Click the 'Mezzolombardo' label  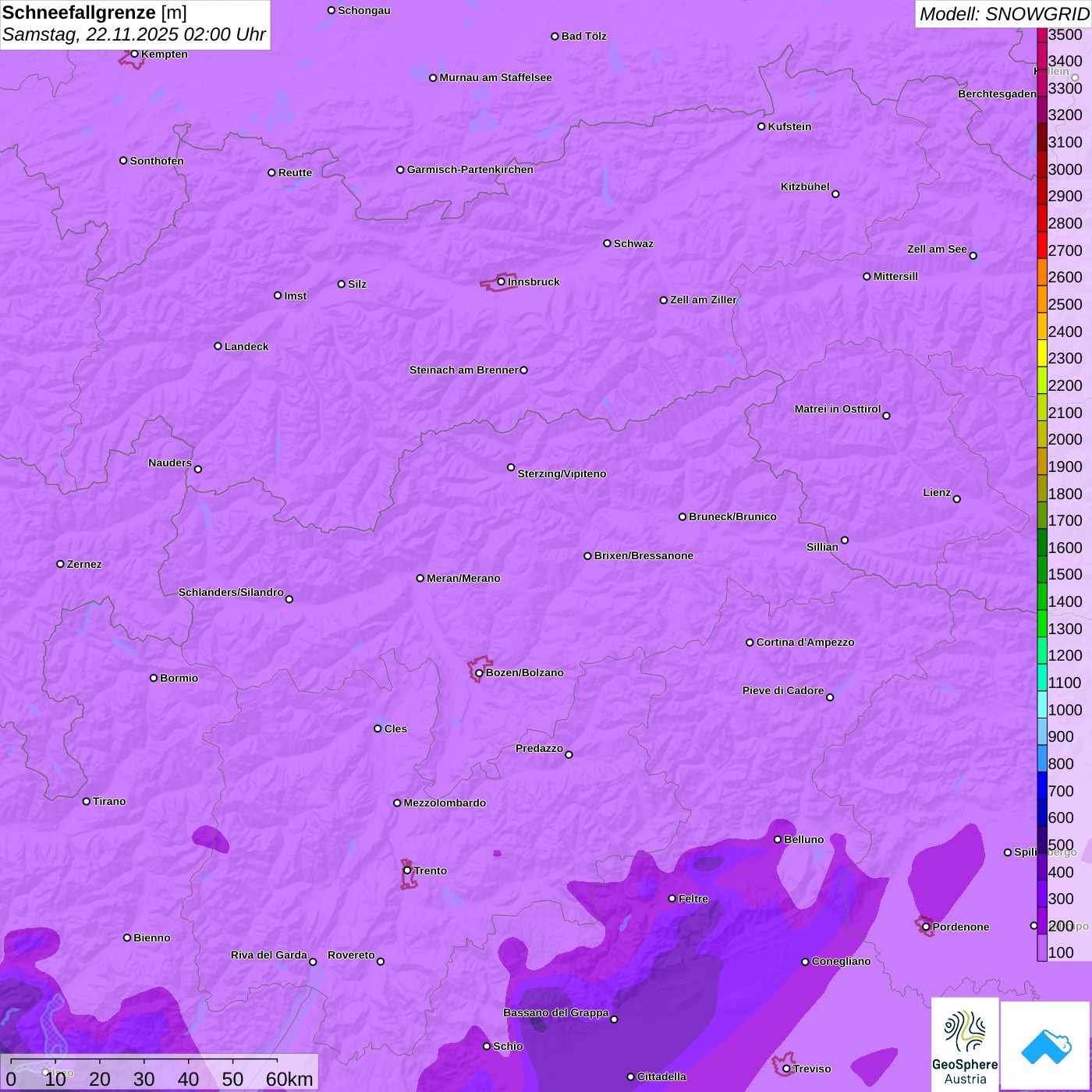tap(445, 803)
